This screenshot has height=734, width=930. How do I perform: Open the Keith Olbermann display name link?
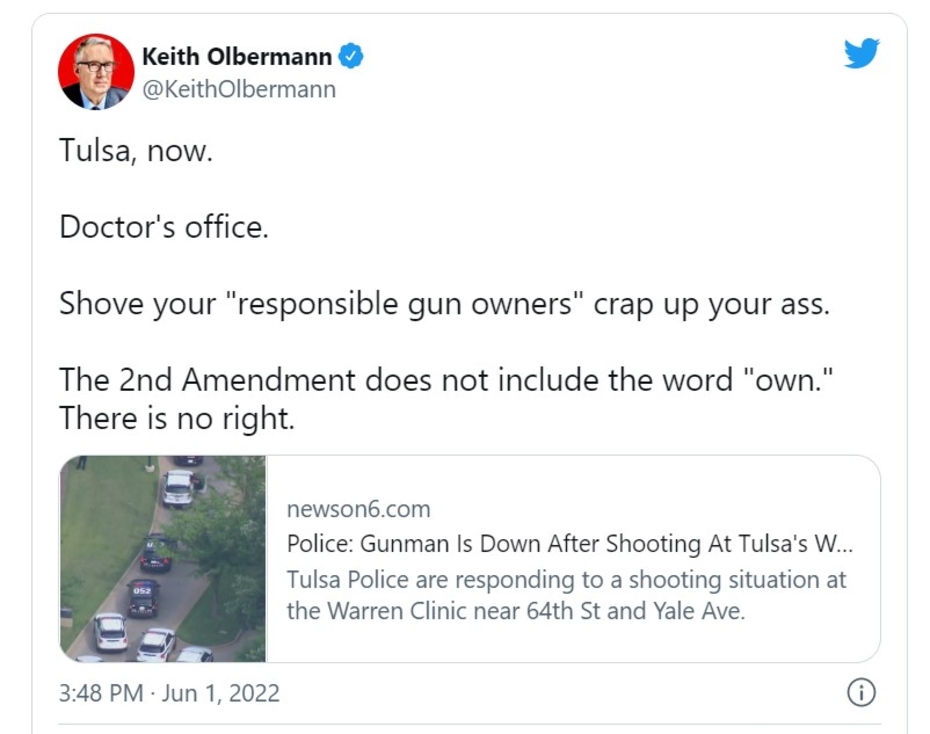tap(237, 57)
